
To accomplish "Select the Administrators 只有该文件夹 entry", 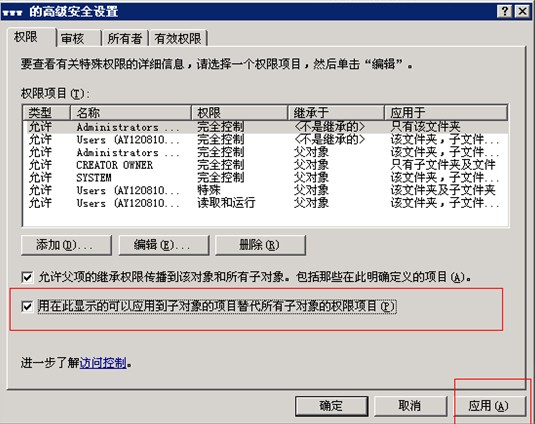I will [265, 127].
